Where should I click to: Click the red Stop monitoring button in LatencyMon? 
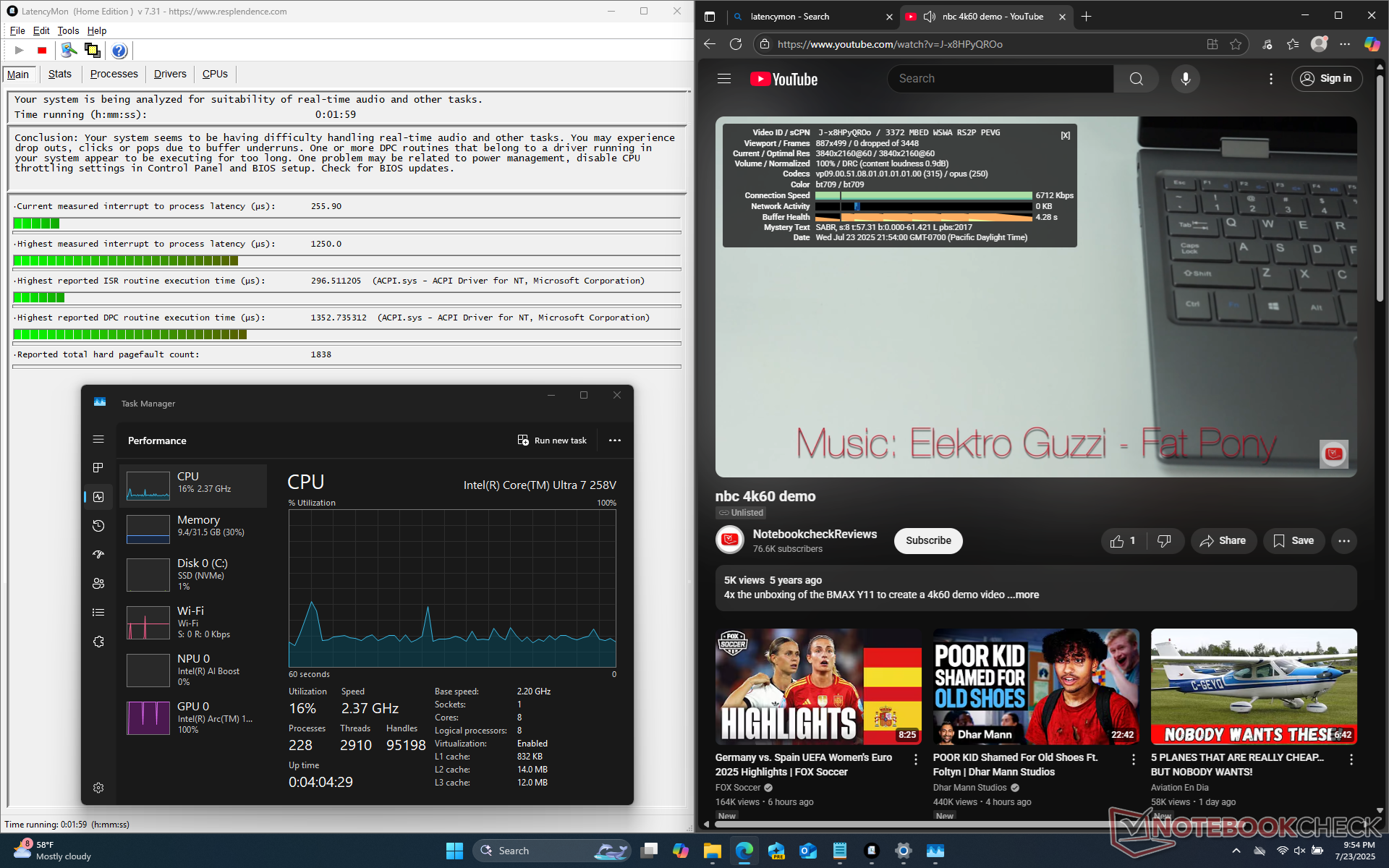coord(42,51)
